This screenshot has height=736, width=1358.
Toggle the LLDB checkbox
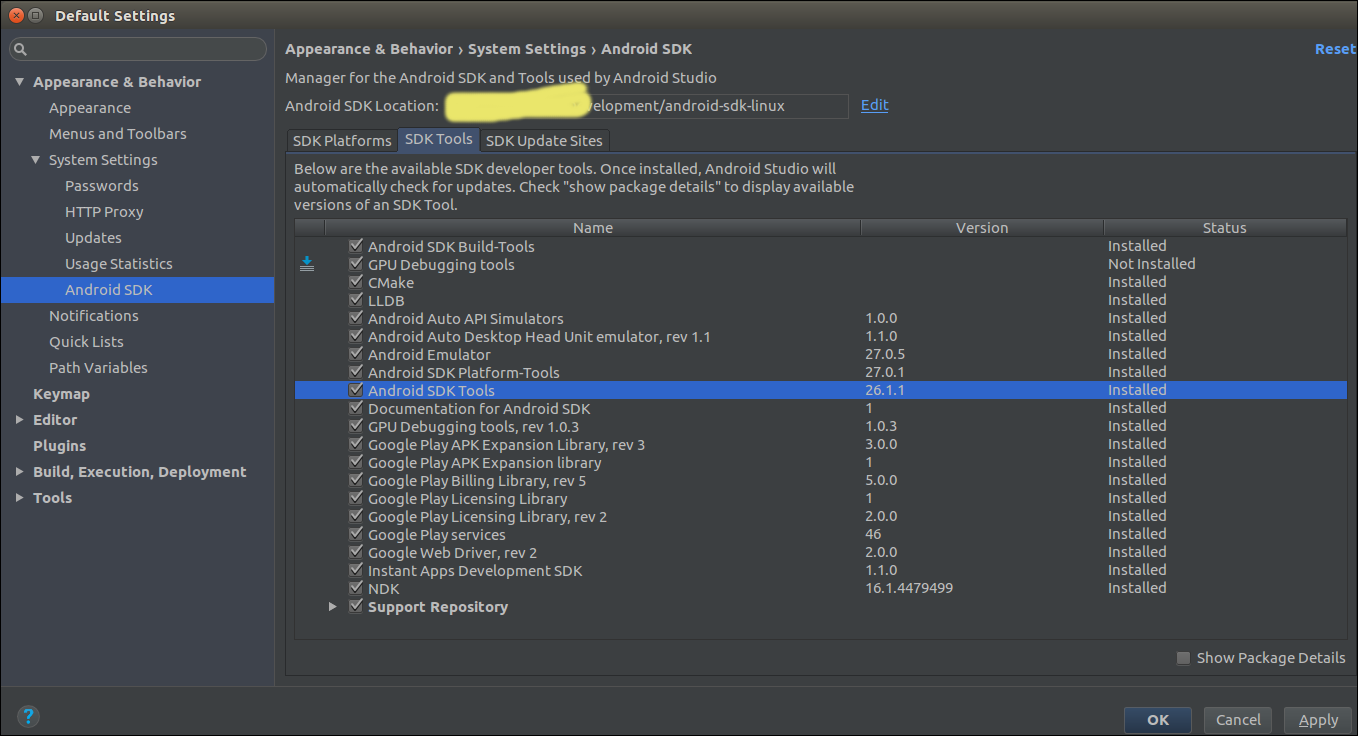[355, 300]
